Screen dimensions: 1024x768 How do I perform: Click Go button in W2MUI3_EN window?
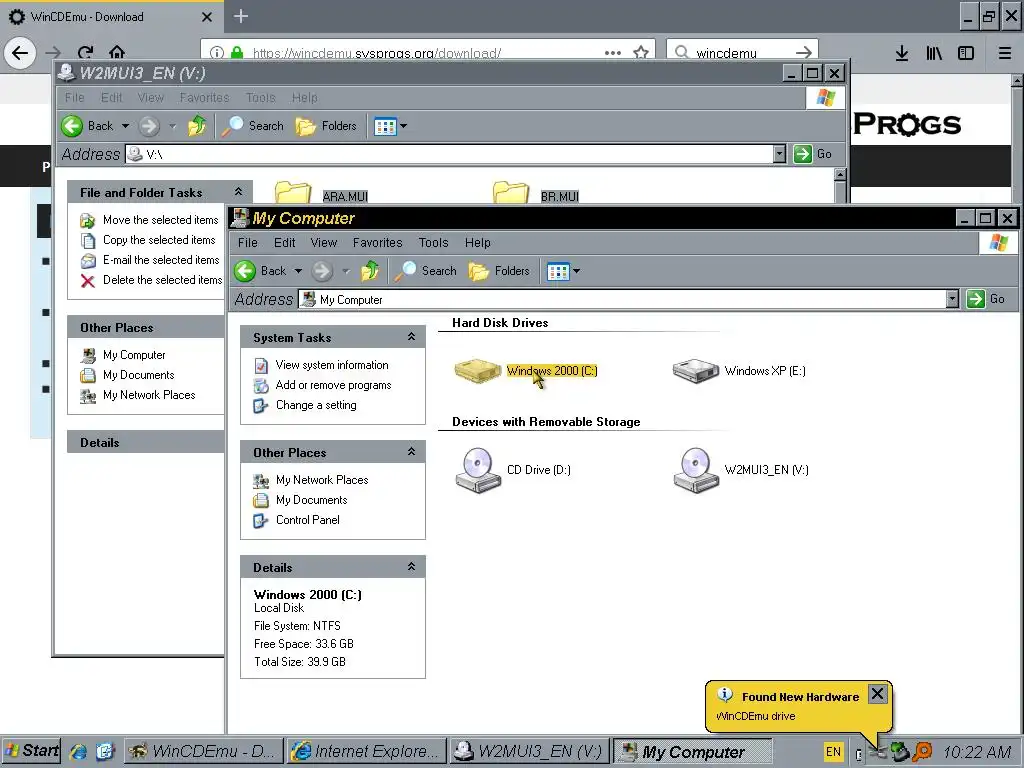coord(813,154)
